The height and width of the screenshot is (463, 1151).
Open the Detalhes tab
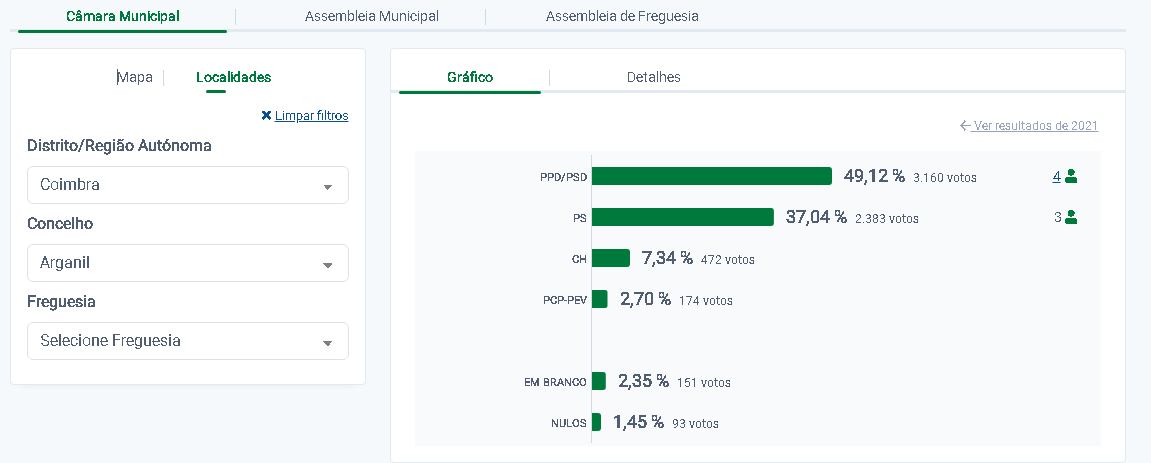click(653, 77)
